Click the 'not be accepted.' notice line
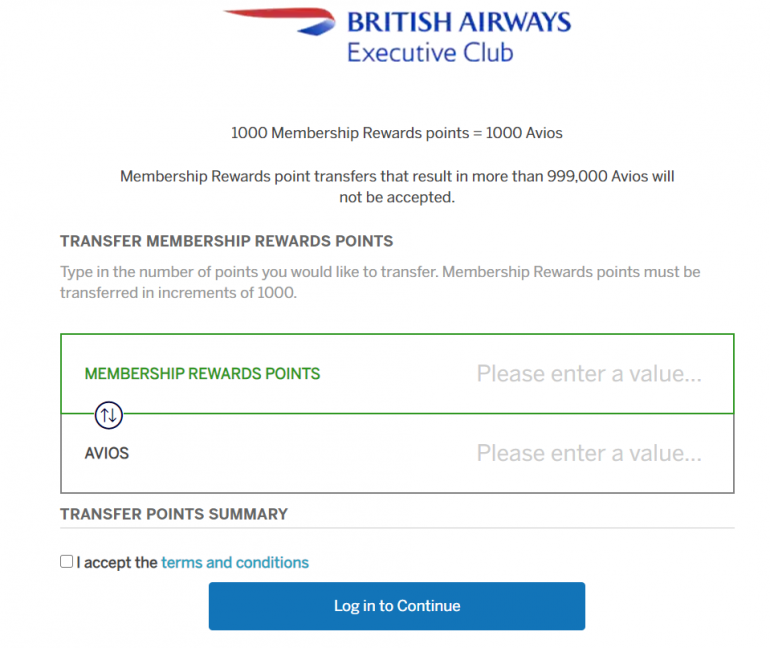The image size is (770, 648). point(397,197)
